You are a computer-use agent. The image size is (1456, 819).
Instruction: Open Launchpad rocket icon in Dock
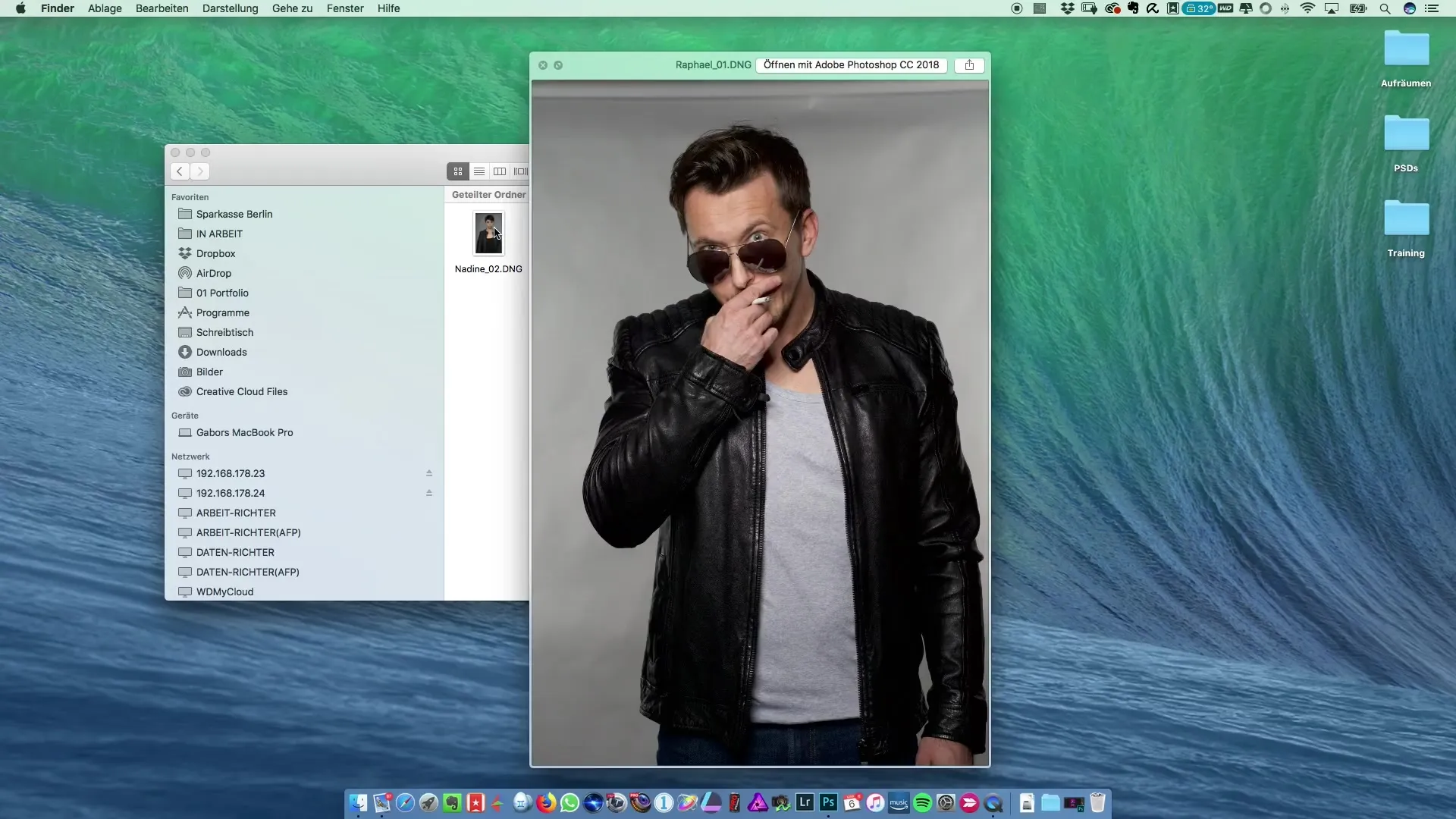(428, 802)
